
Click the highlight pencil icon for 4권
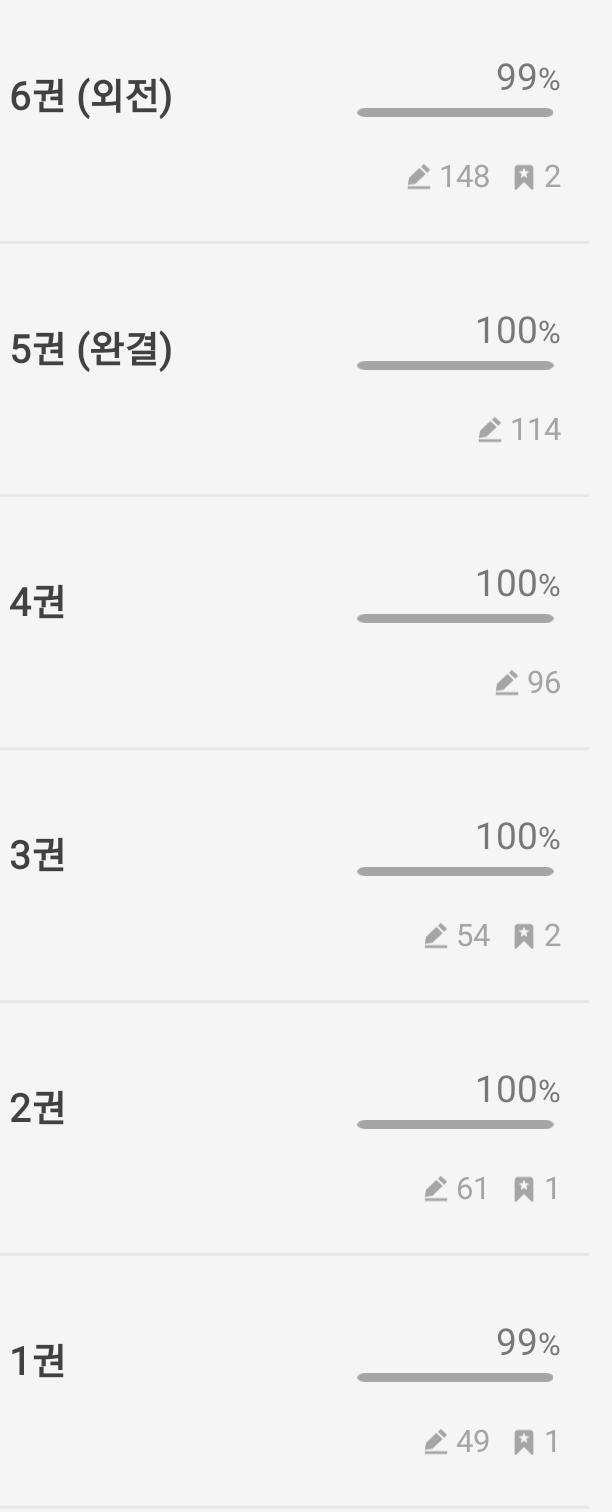click(507, 684)
